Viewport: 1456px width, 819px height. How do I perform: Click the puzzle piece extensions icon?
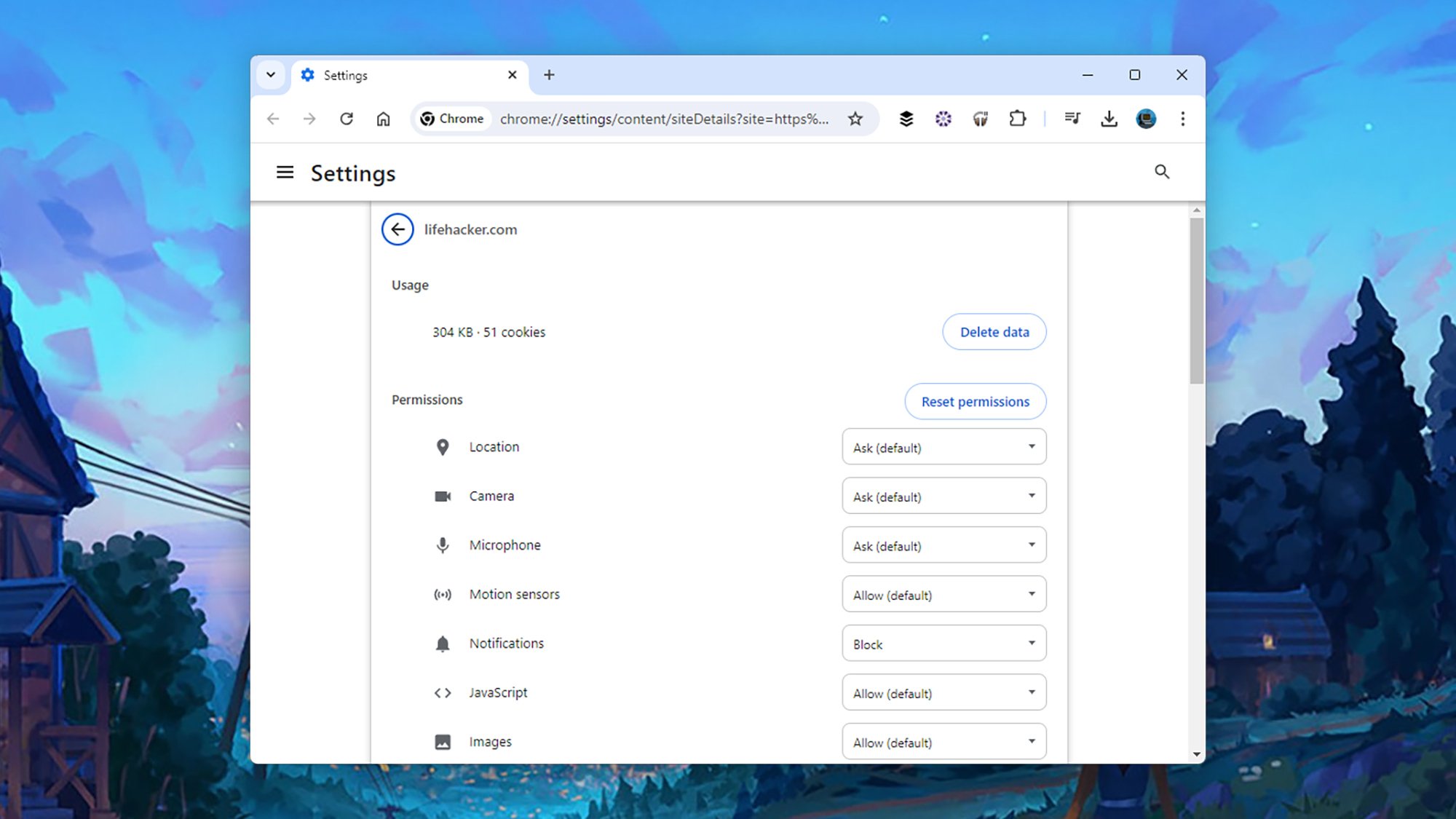tap(1017, 119)
